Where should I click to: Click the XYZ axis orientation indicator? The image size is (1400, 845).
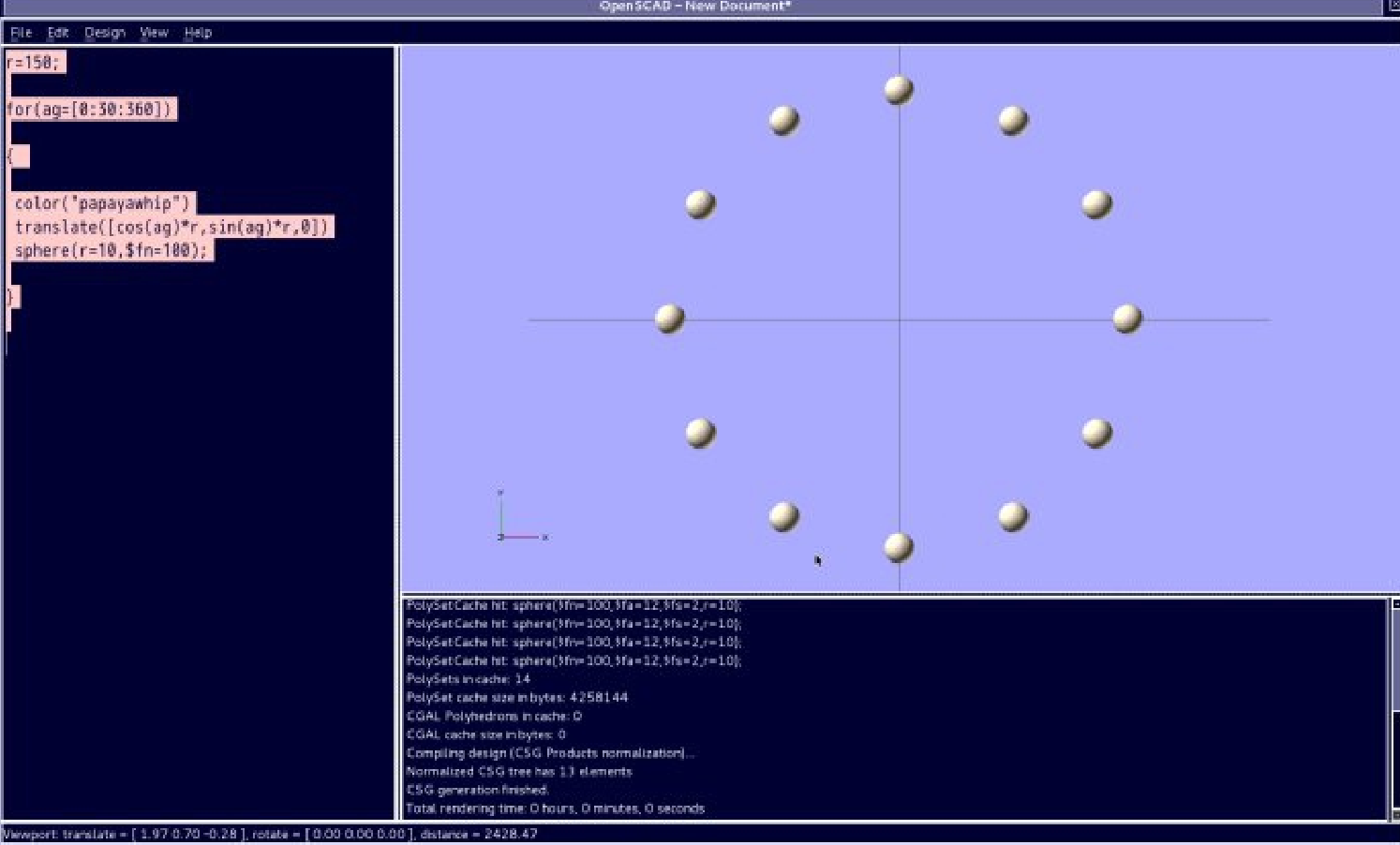518,520
